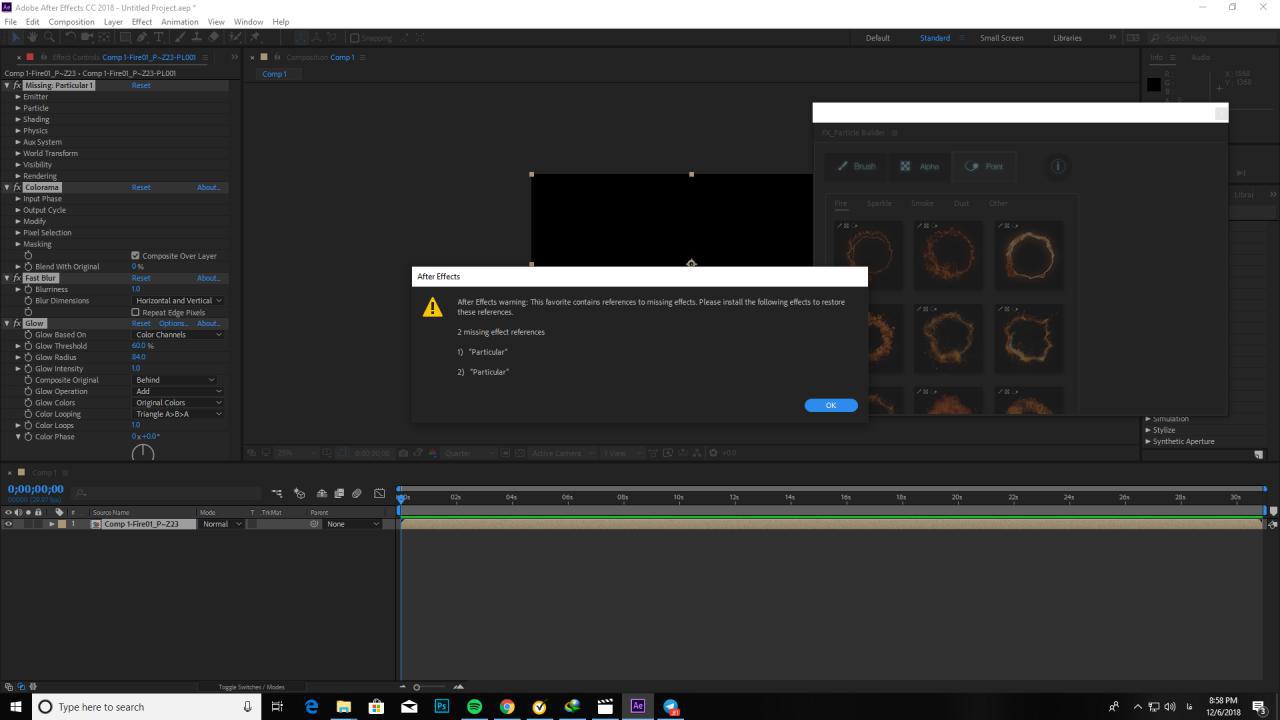
Task: Open composition mini-flowchart icon in timeline
Action: [277, 493]
